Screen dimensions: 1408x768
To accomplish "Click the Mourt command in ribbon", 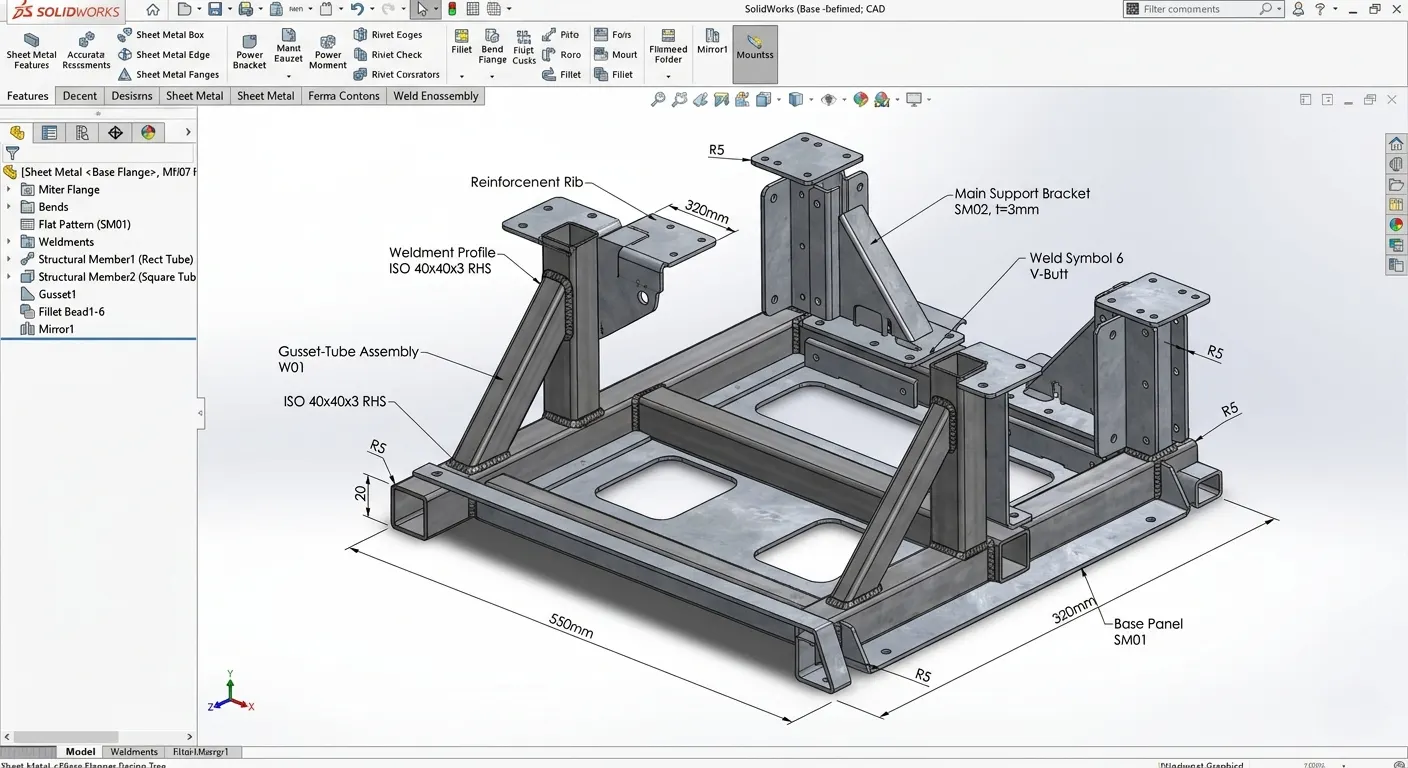I will (x=616, y=55).
